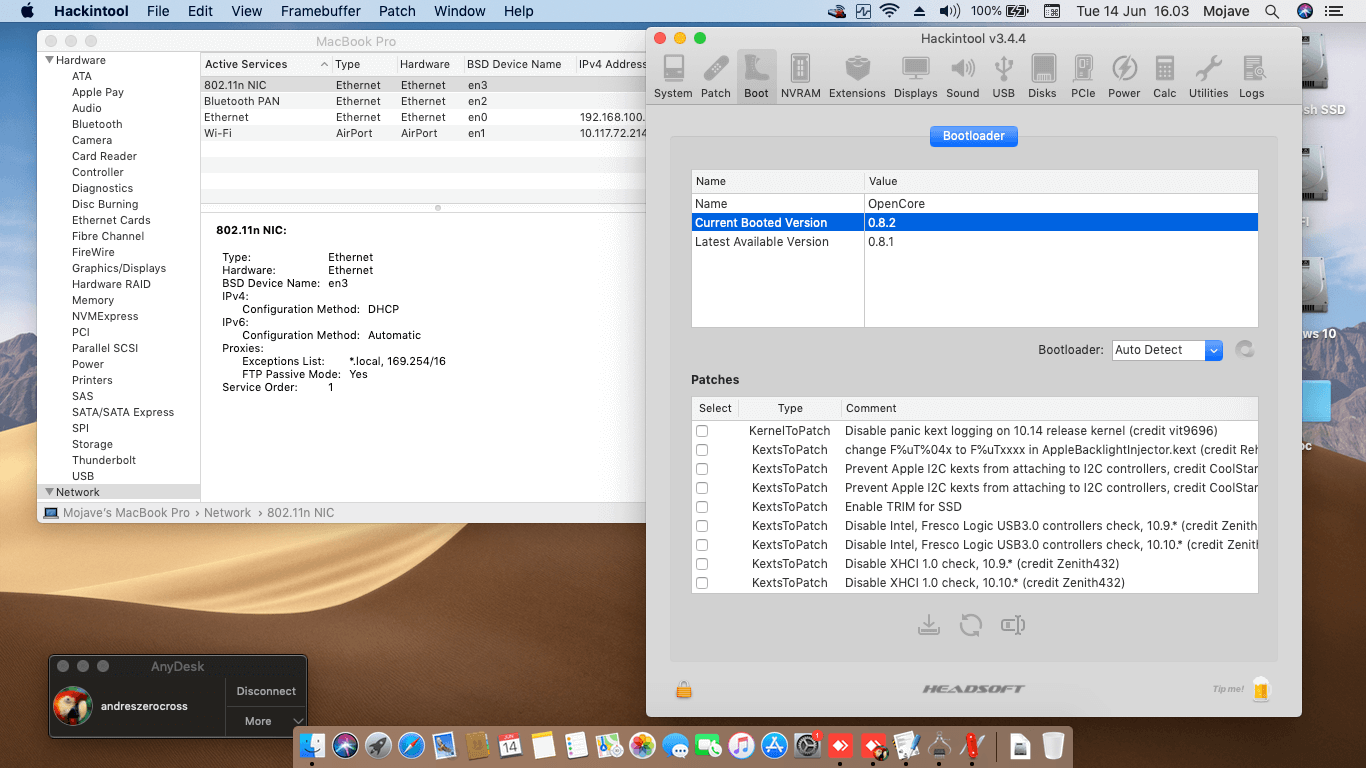Open the Extensions section in Hackintool
The image size is (1366, 768).
[857, 76]
